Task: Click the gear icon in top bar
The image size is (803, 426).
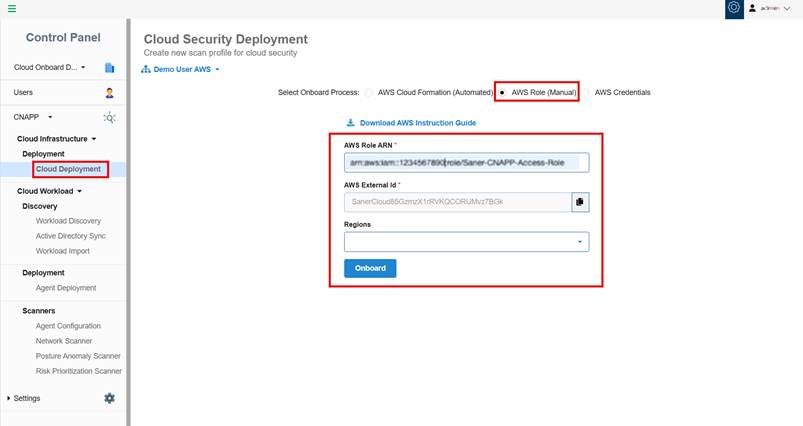Action: click(x=734, y=8)
